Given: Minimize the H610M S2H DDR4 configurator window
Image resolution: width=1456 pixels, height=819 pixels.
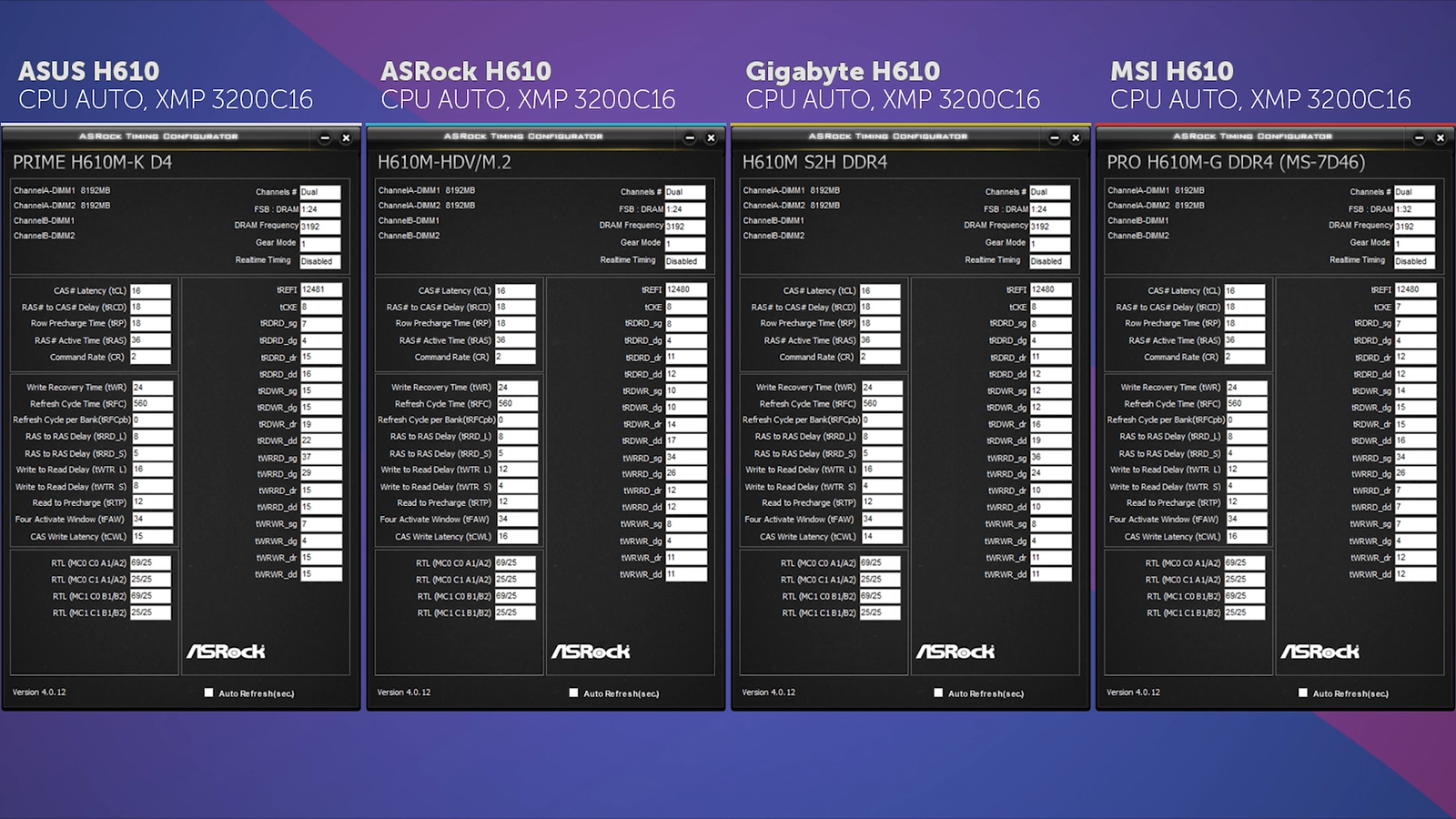Looking at the screenshot, I should click(x=1055, y=138).
